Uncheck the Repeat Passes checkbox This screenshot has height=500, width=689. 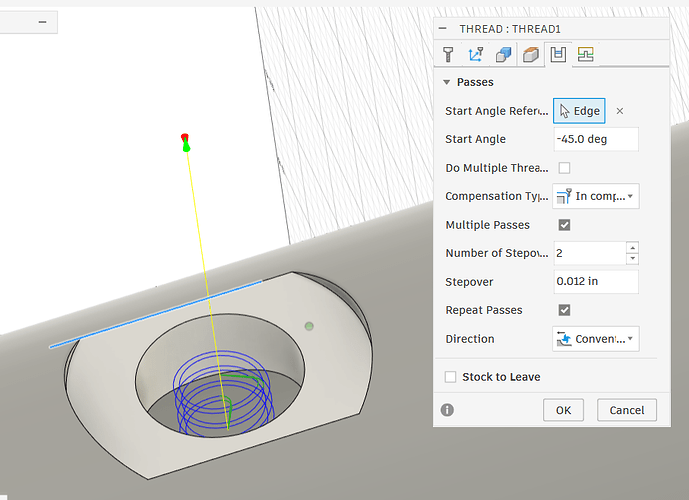pos(564,310)
